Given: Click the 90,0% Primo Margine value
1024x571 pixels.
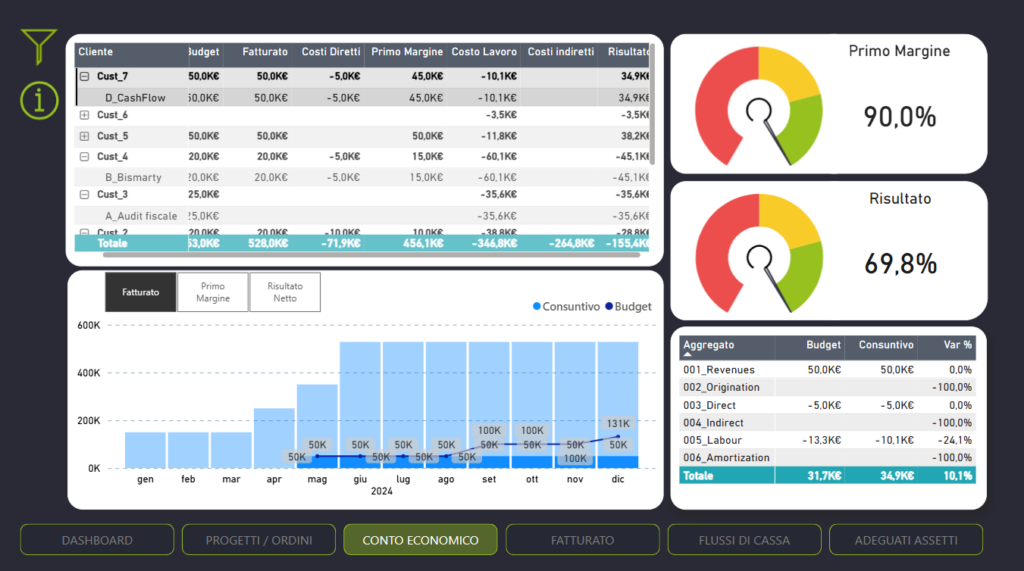Looking at the screenshot, I should pos(900,118).
